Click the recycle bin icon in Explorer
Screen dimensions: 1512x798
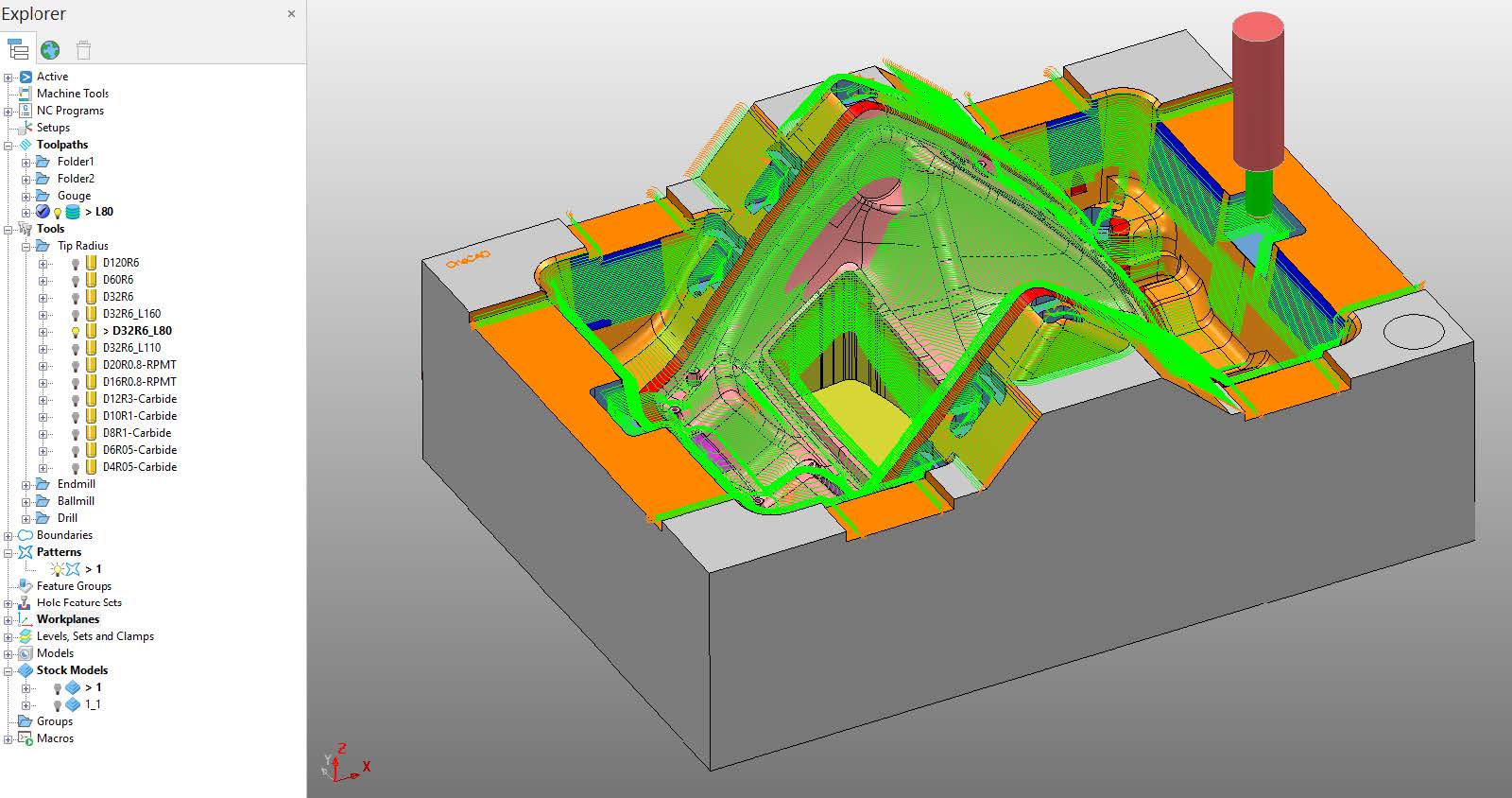tap(83, 49)
